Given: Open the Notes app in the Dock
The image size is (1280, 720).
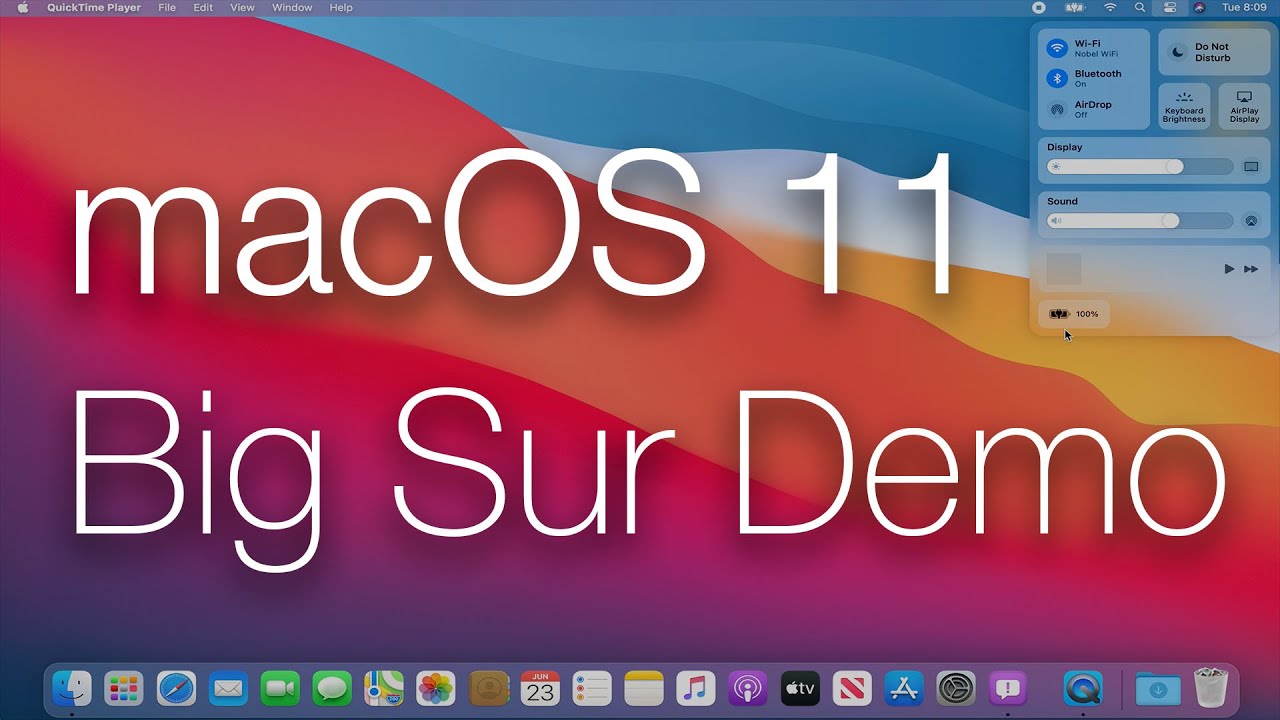Looking at the screenshot, I should 644,688.
